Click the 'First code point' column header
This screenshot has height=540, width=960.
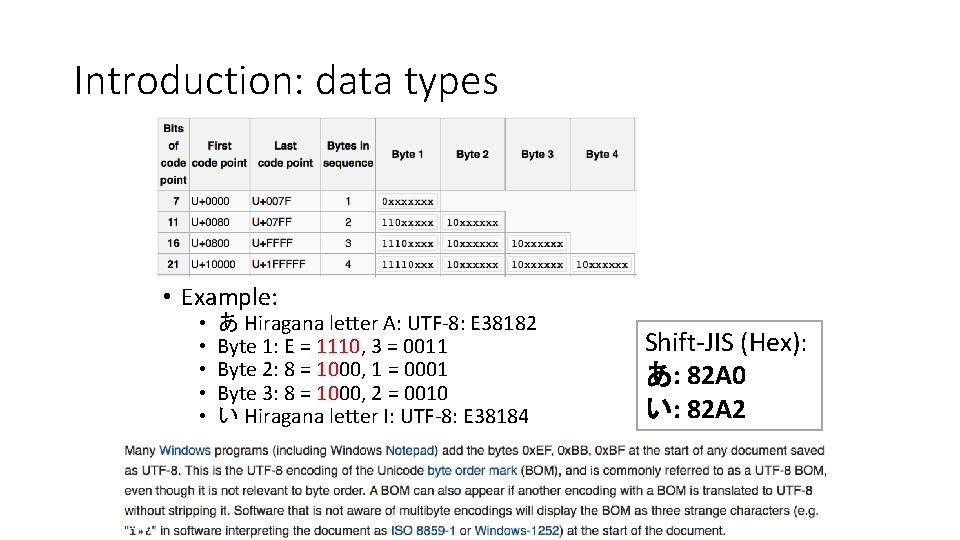219,154
